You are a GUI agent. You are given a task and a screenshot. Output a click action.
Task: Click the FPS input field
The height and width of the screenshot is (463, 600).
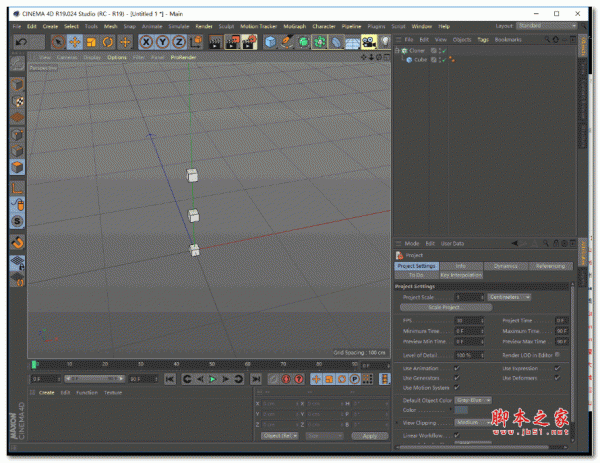pyautogui.click(x=469, y=321)
